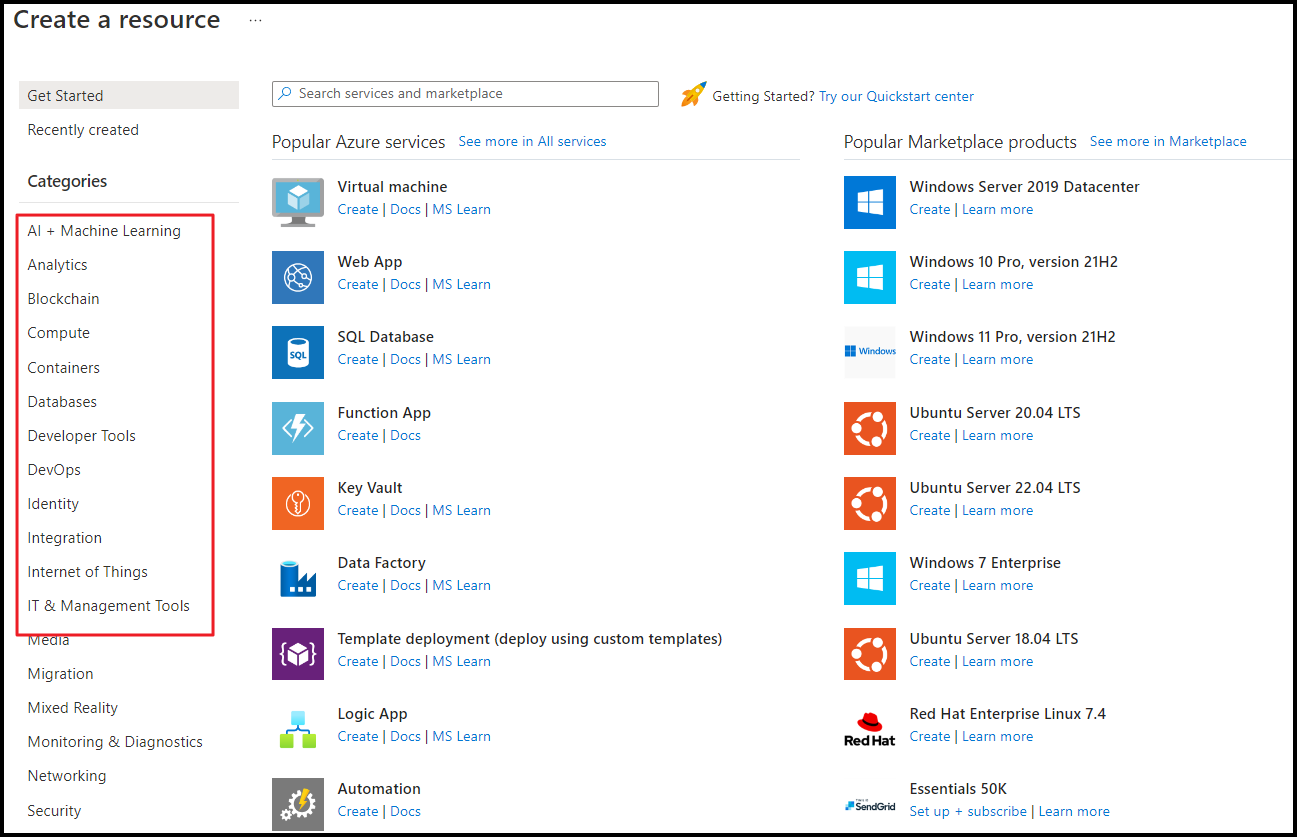This screenshot has width=1297, height=837.
Task: Click See more in Marketplace
Action: pos(1168,141)
